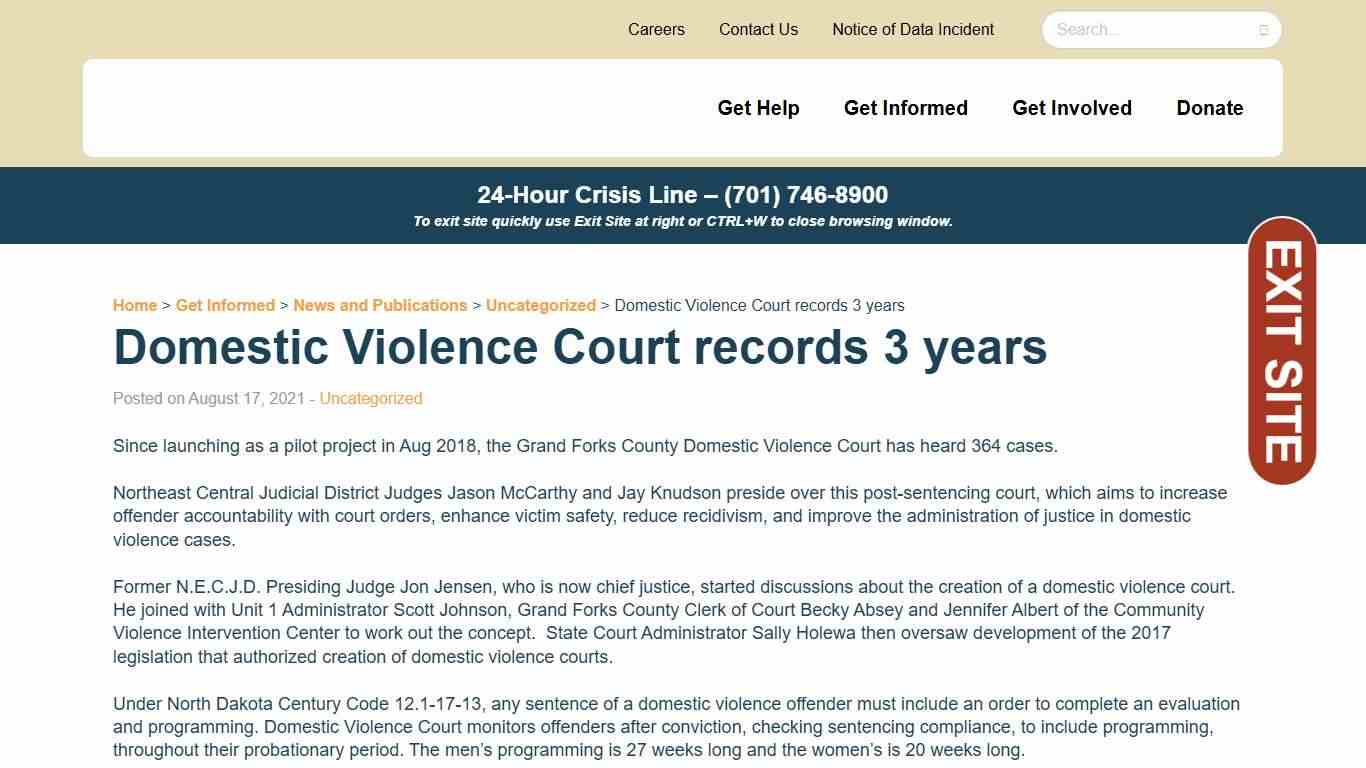View the Notice of Data Incident
The height and width of the screenshot is (768, 1366).
912,29
